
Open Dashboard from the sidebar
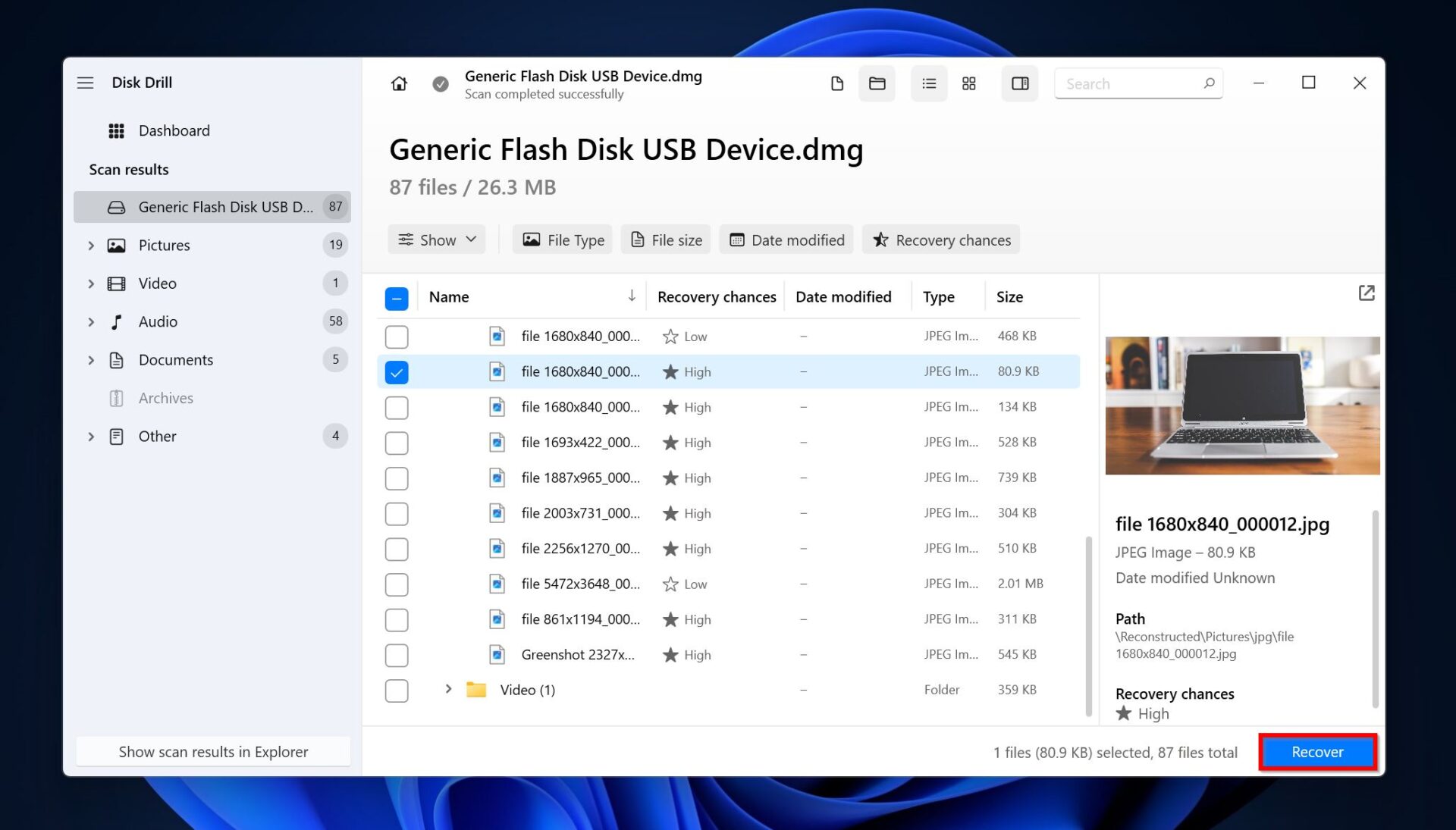[174, 130]
